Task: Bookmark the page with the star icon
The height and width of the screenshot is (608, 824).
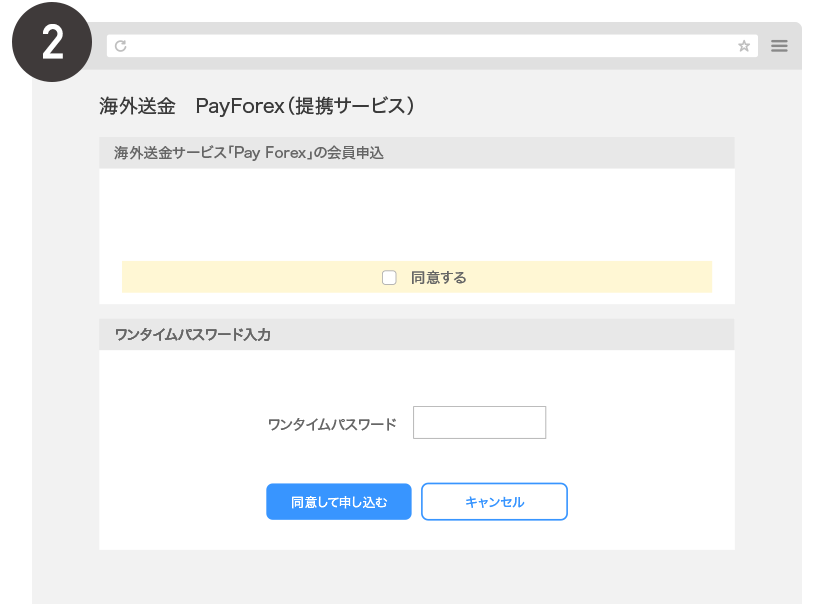Action: (x=744, y=46)
